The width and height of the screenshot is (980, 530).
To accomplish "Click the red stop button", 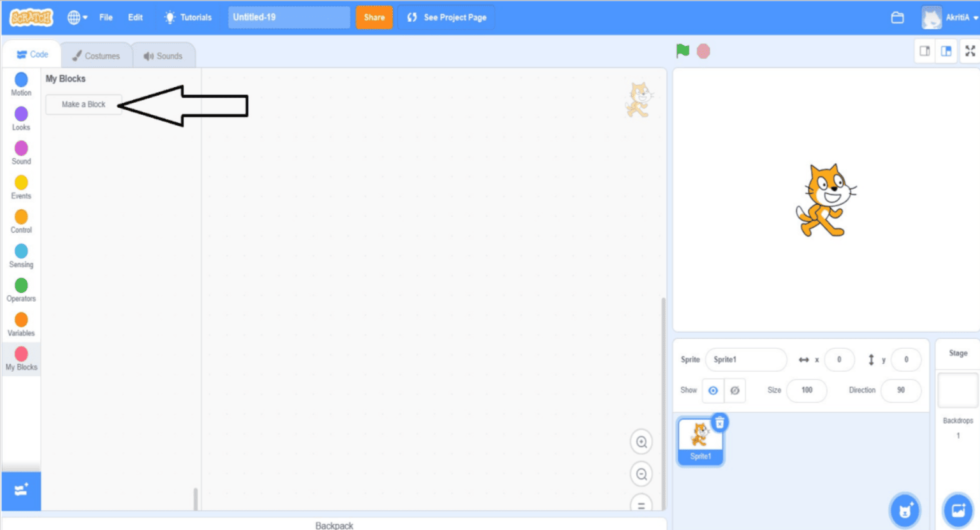I will tap(703, 51).
